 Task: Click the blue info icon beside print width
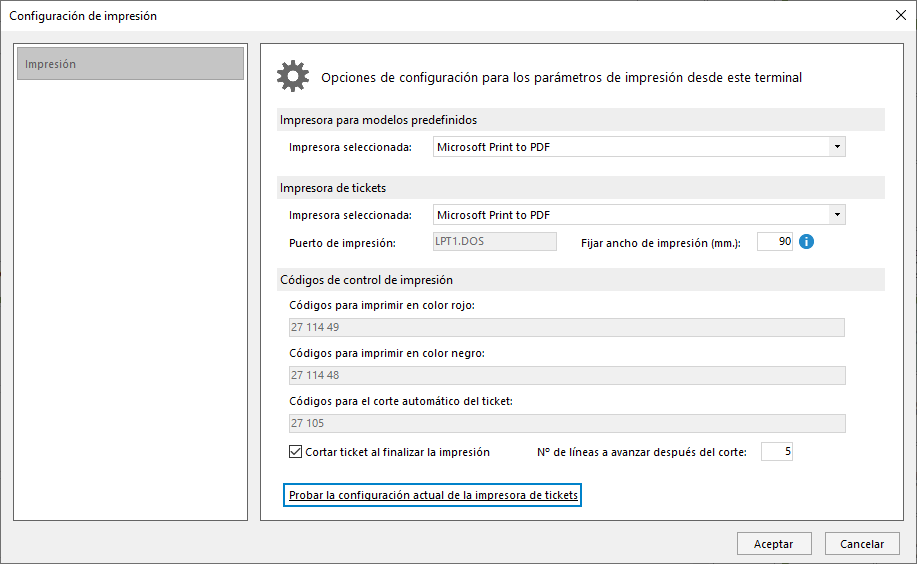point(806,242)
